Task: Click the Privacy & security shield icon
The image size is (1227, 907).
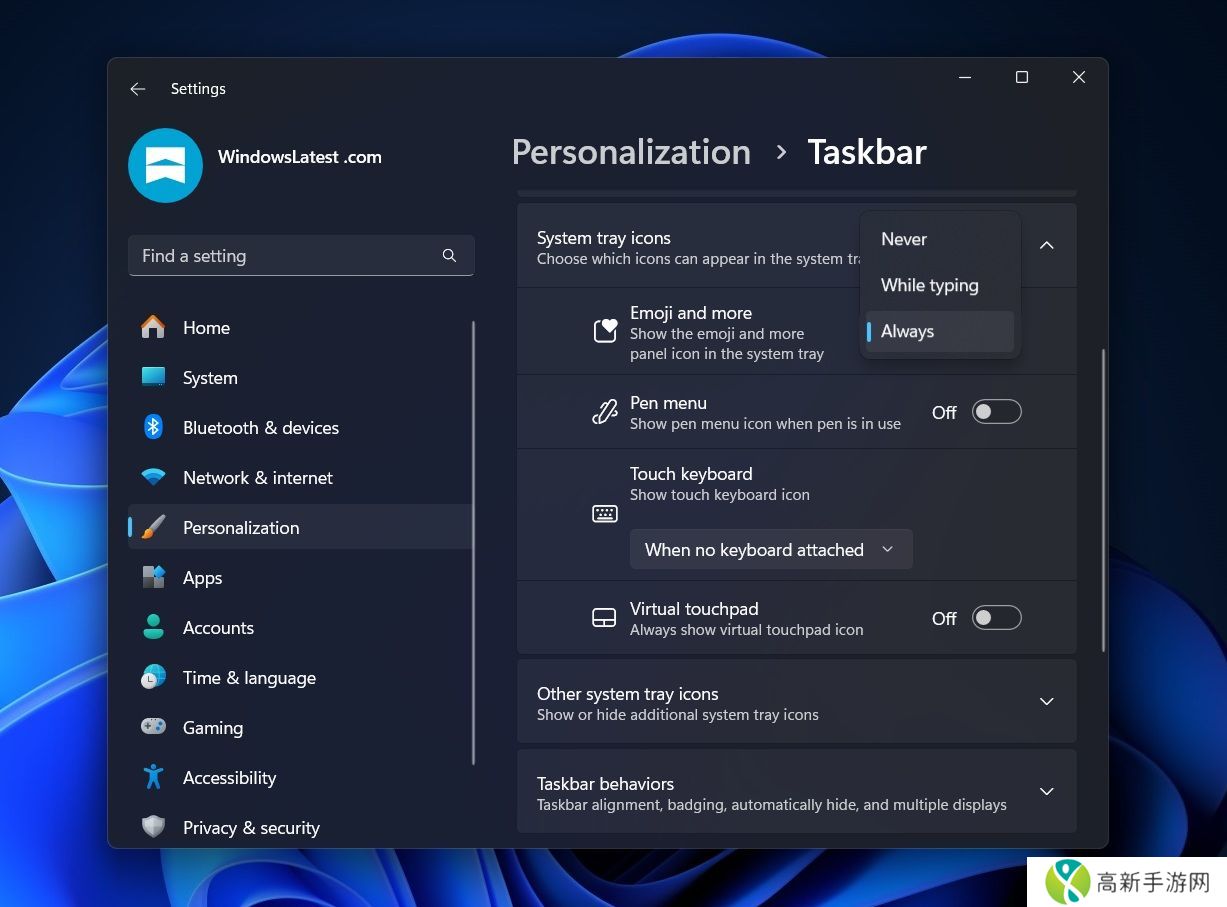Action: pos(153,828)
